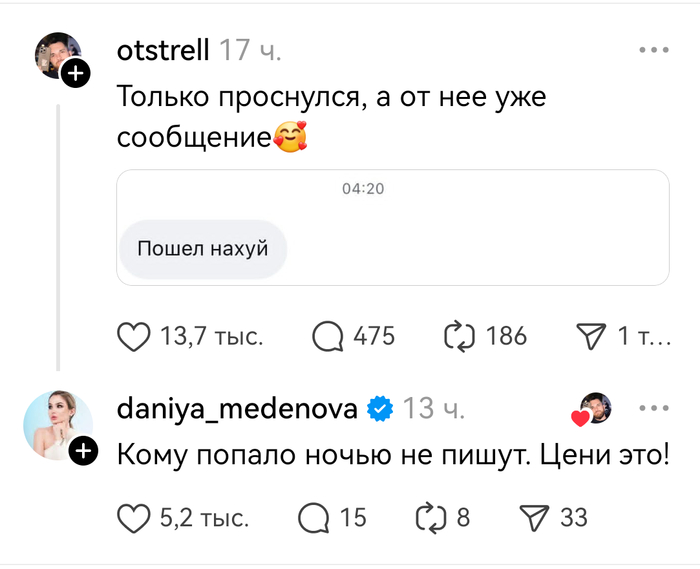Image resolution: width=700 pixels, height=569 pixels.
Task: Like the otstrell post with heart icon
Action: click(134, 336)
